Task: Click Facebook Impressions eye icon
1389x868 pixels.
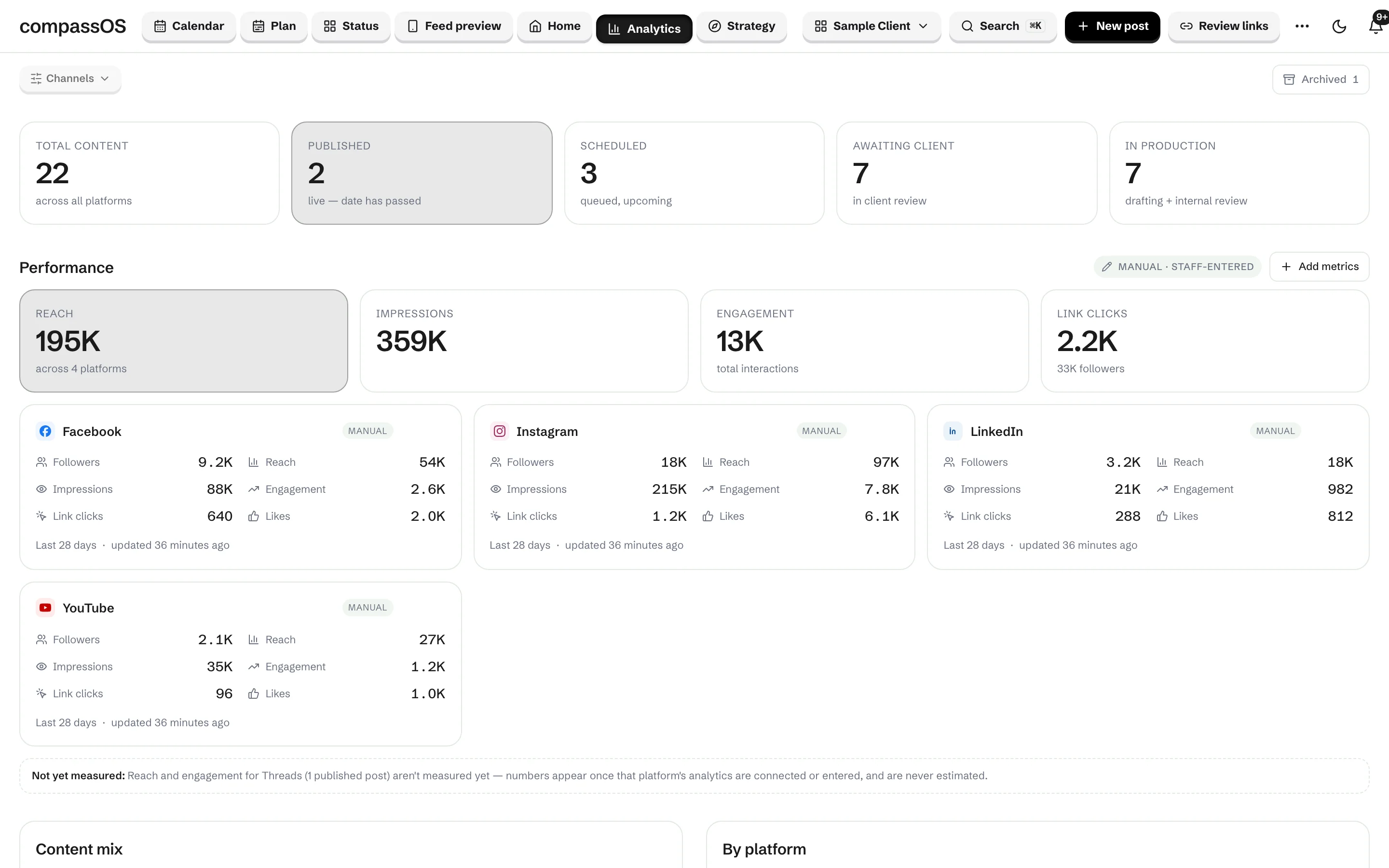Action: [41, 489]
